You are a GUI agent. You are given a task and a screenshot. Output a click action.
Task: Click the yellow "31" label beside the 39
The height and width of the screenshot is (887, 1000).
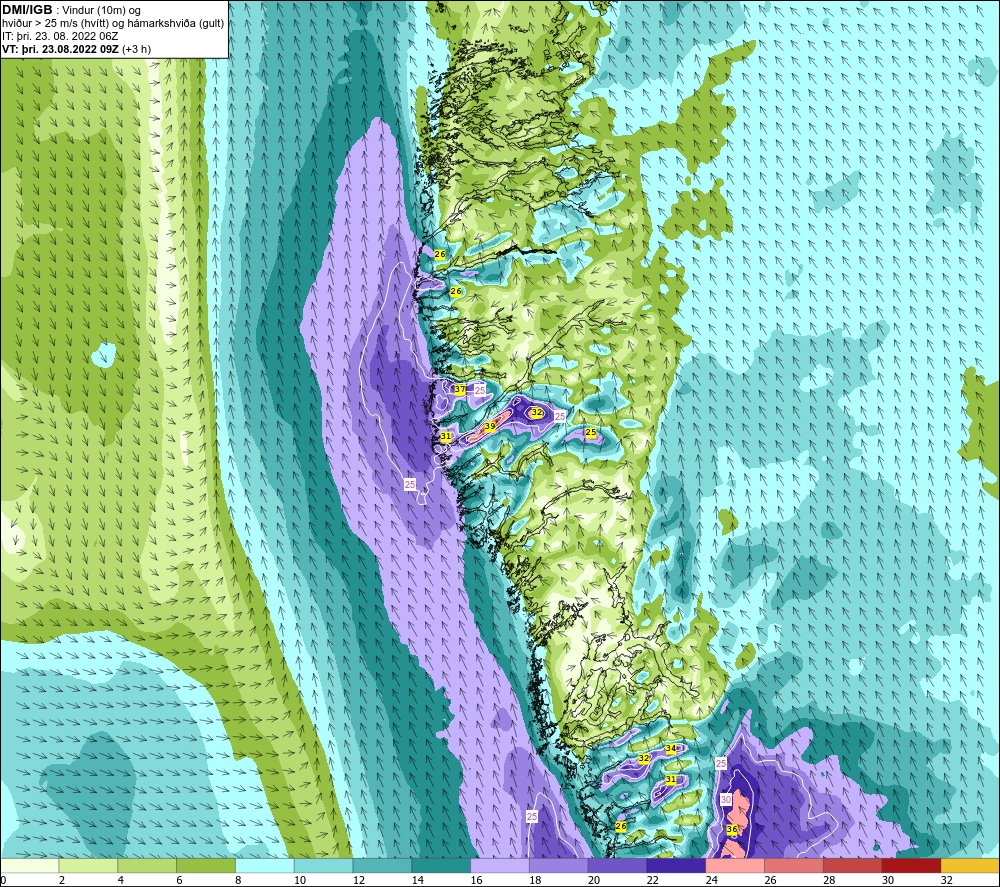(x=446, y=437)
